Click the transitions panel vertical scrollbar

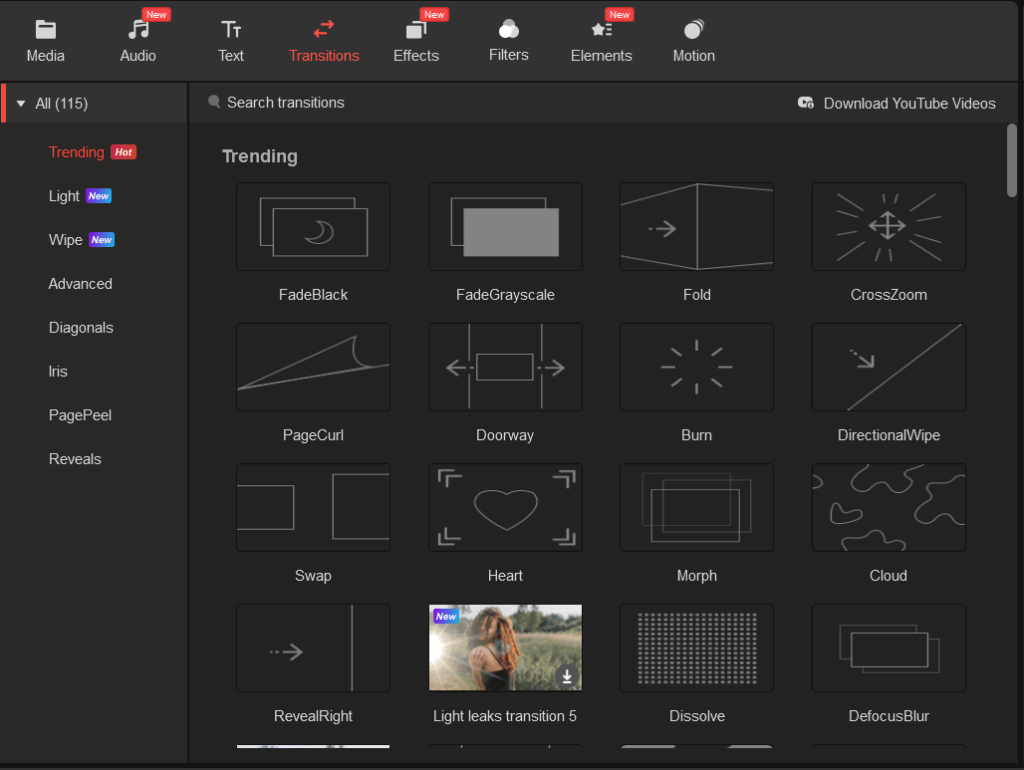coord(1012,161)
